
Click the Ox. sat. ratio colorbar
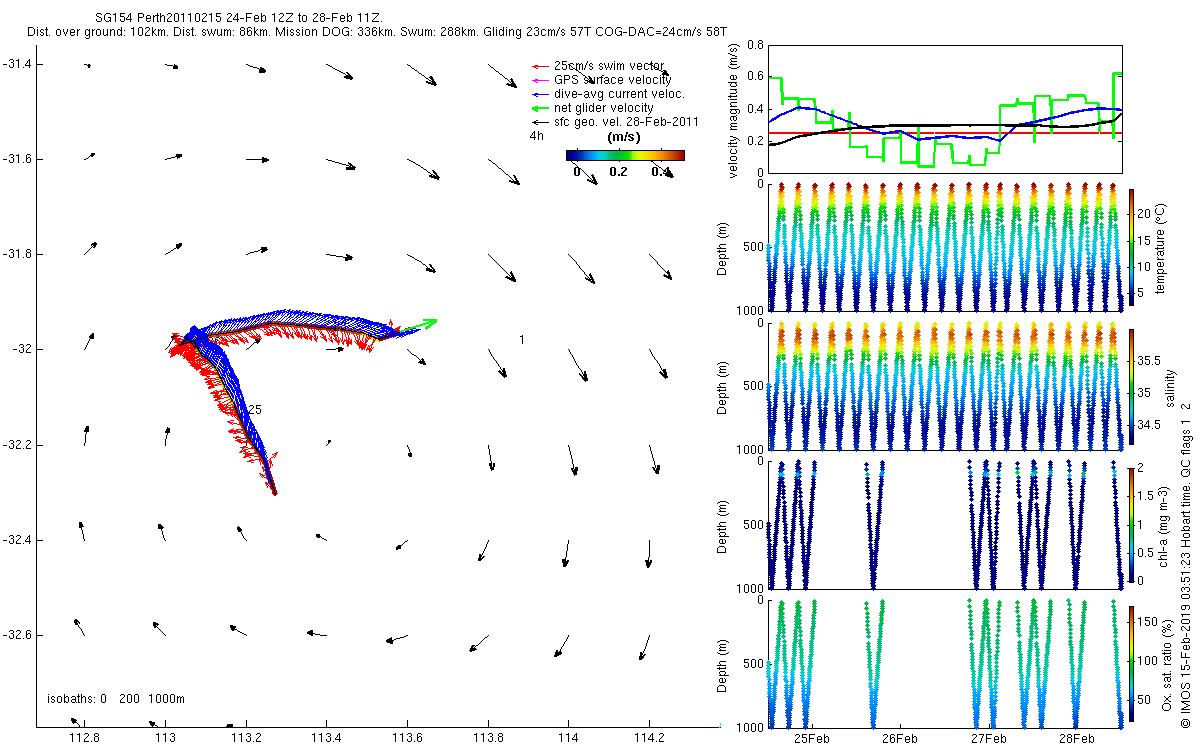(1131, 663)
